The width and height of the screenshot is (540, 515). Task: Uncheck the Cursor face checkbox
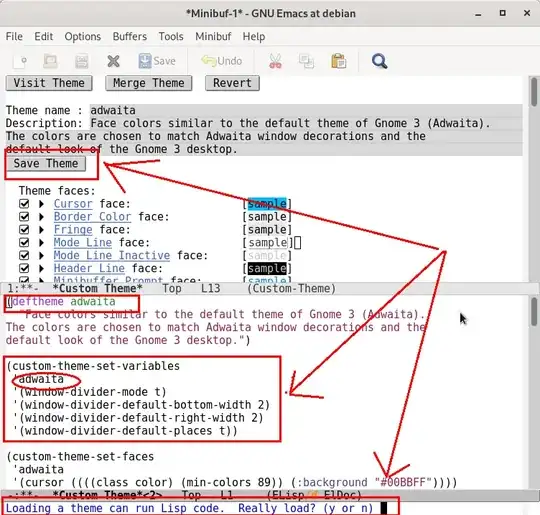(24, 204)
